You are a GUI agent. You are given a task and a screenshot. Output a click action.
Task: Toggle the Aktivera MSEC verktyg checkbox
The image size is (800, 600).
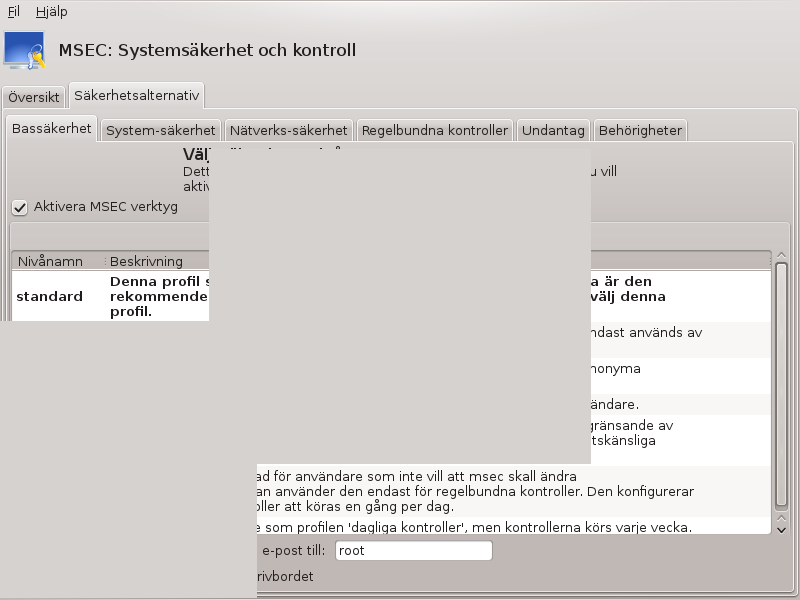pos(20,207)
